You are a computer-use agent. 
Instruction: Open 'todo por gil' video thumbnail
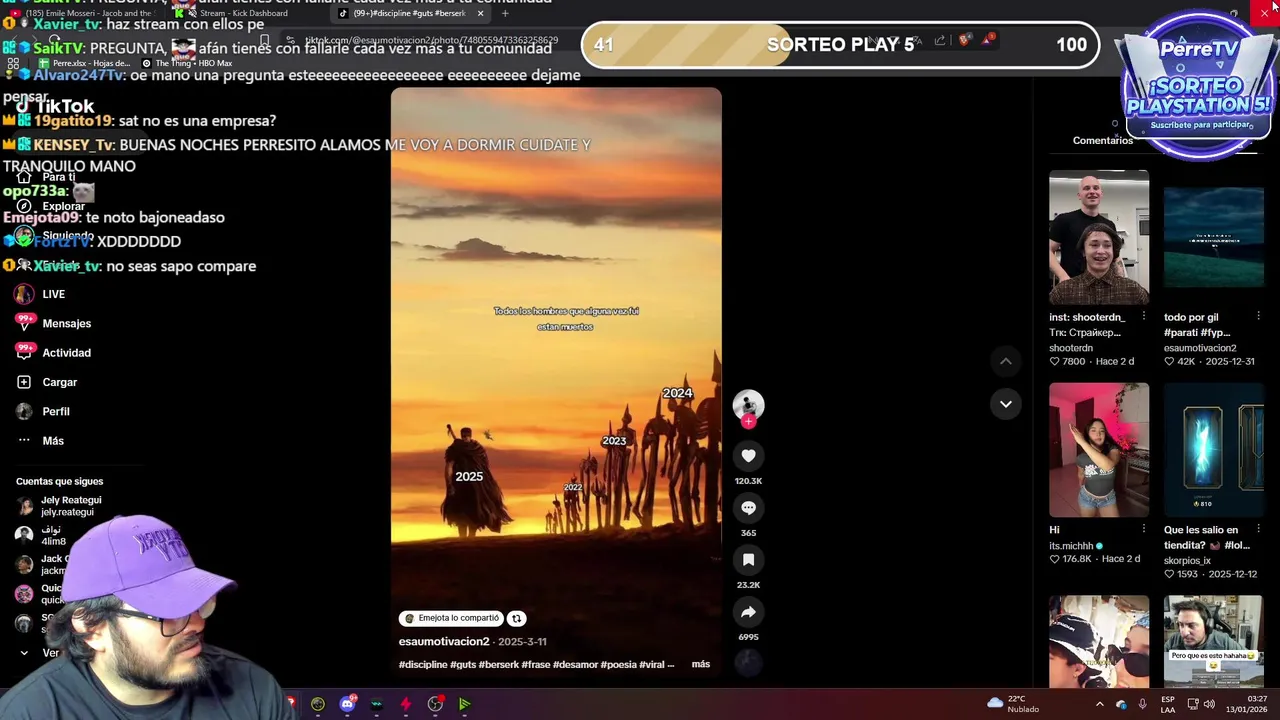[1213, 237]
